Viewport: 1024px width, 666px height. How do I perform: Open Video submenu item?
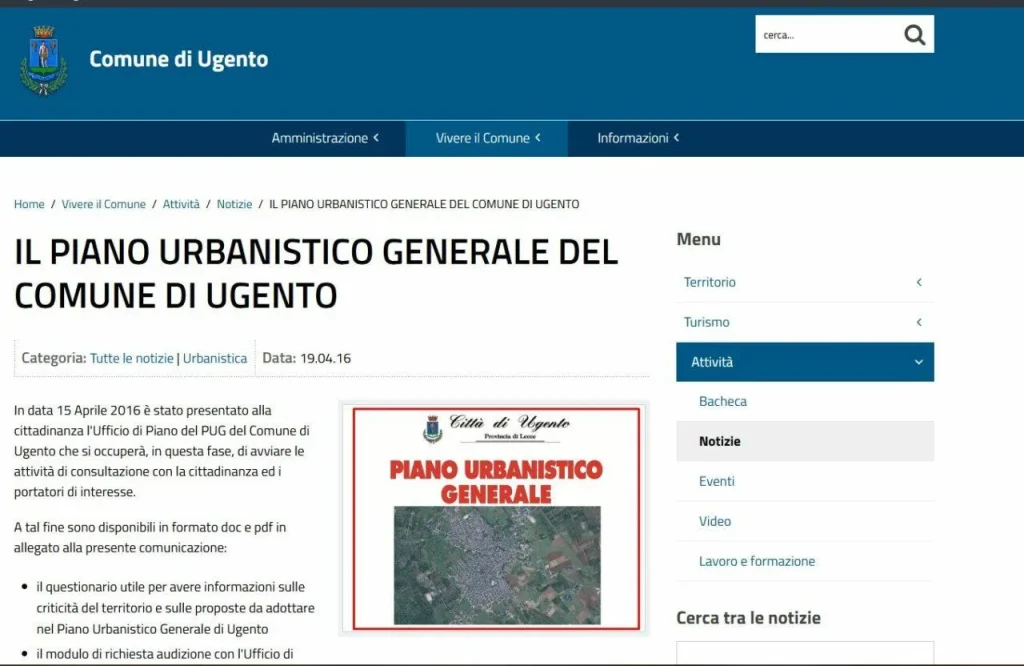[x=715, y=521]
